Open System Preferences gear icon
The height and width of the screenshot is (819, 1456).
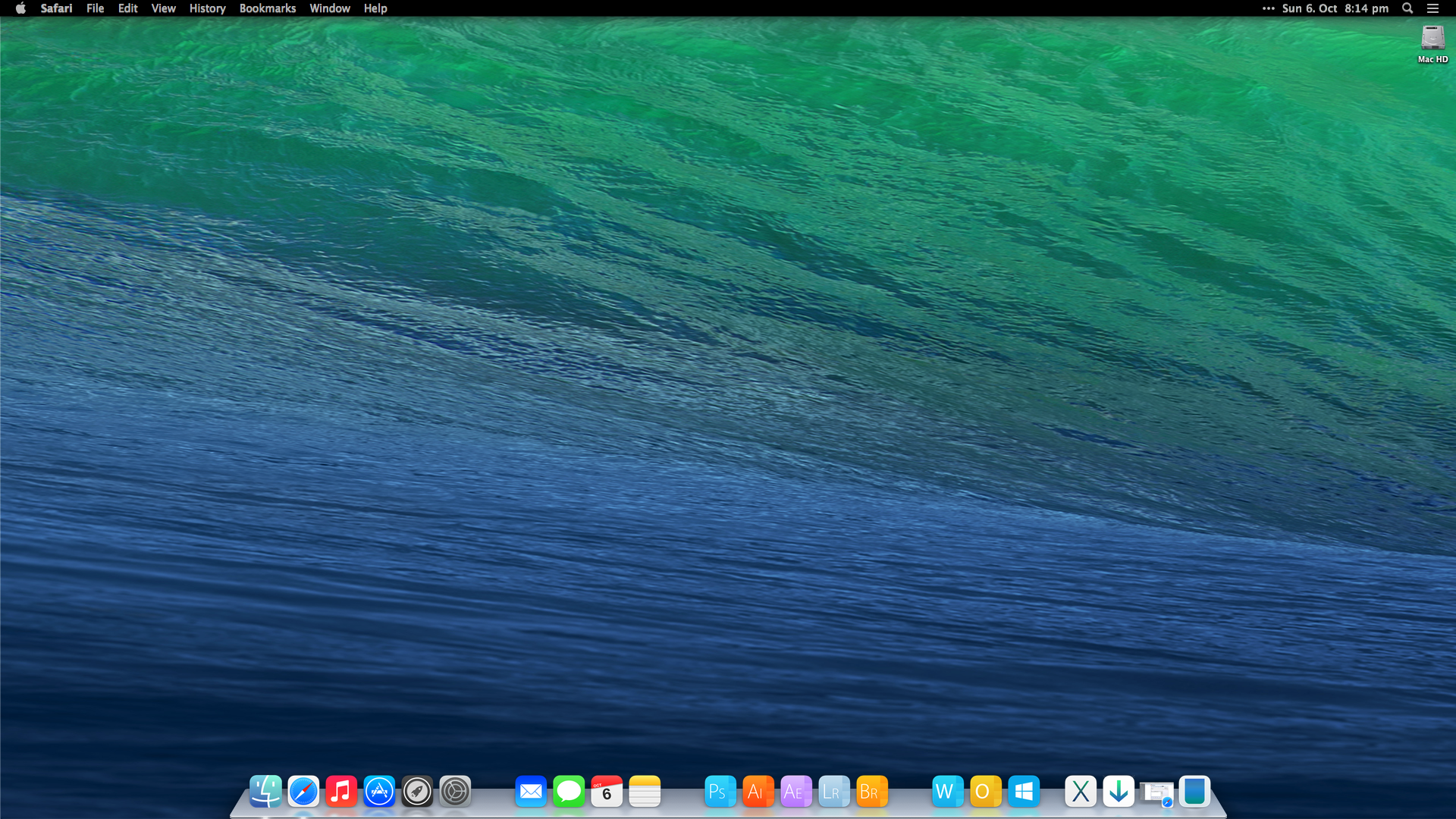point(455,792)
